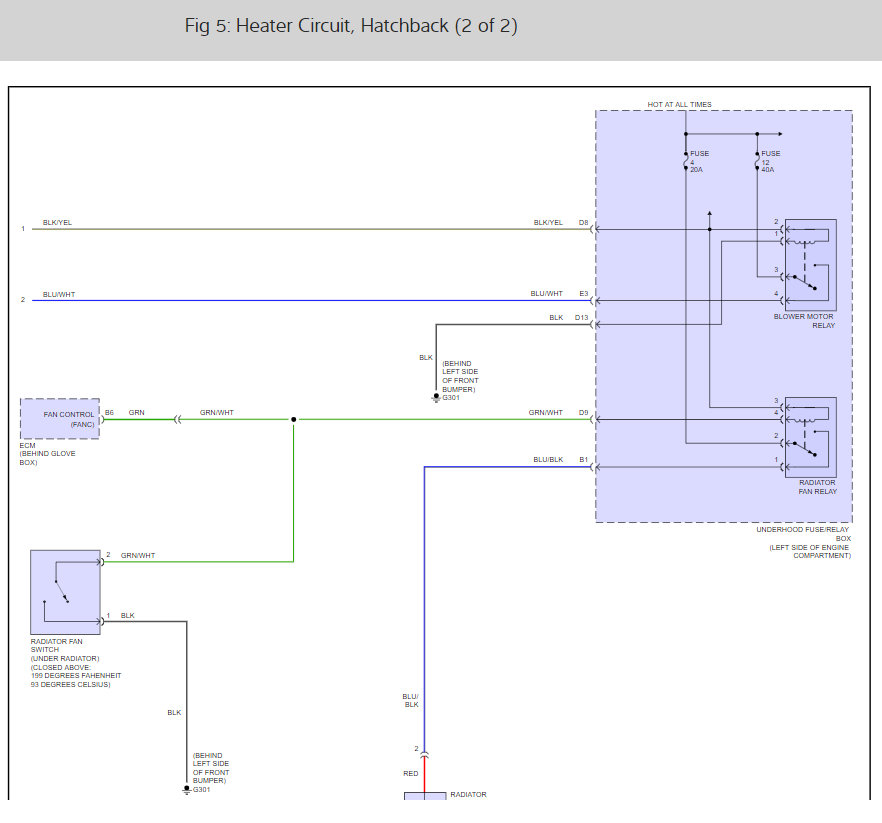
Task: Click the Fuse 4 20A symbol
Action: [x=686, y=161]
